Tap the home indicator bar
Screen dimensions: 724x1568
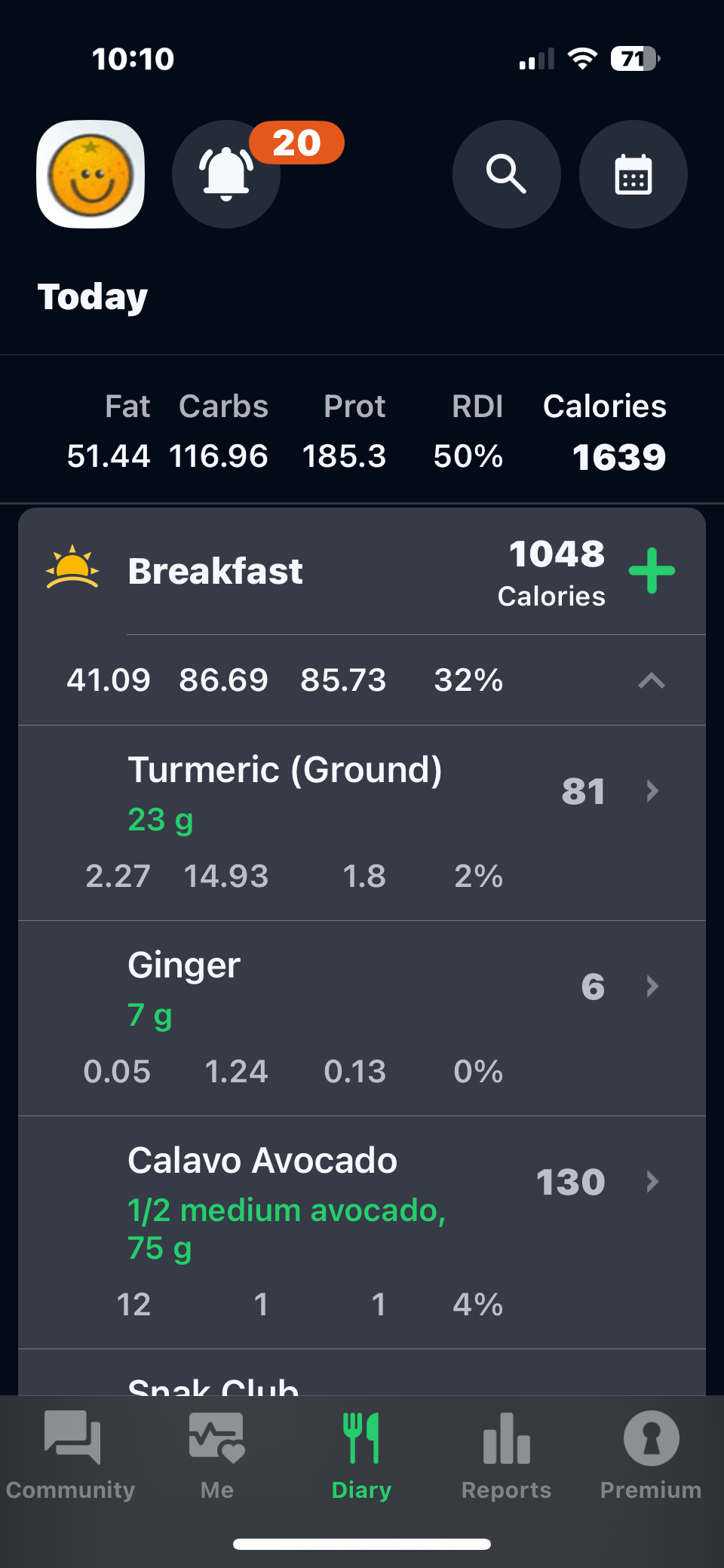click(362, 1544)
